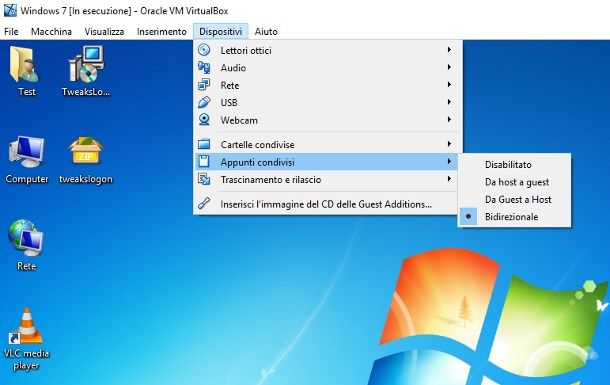610x385 pixels.
Task: Open the Macchina menu
Action: (51, 32)
